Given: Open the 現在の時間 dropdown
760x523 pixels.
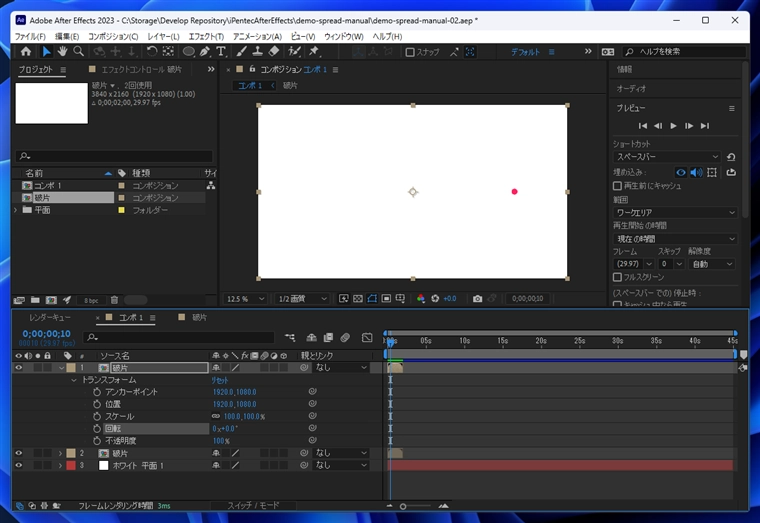Looking at the screenshot, I should point(675,238).
